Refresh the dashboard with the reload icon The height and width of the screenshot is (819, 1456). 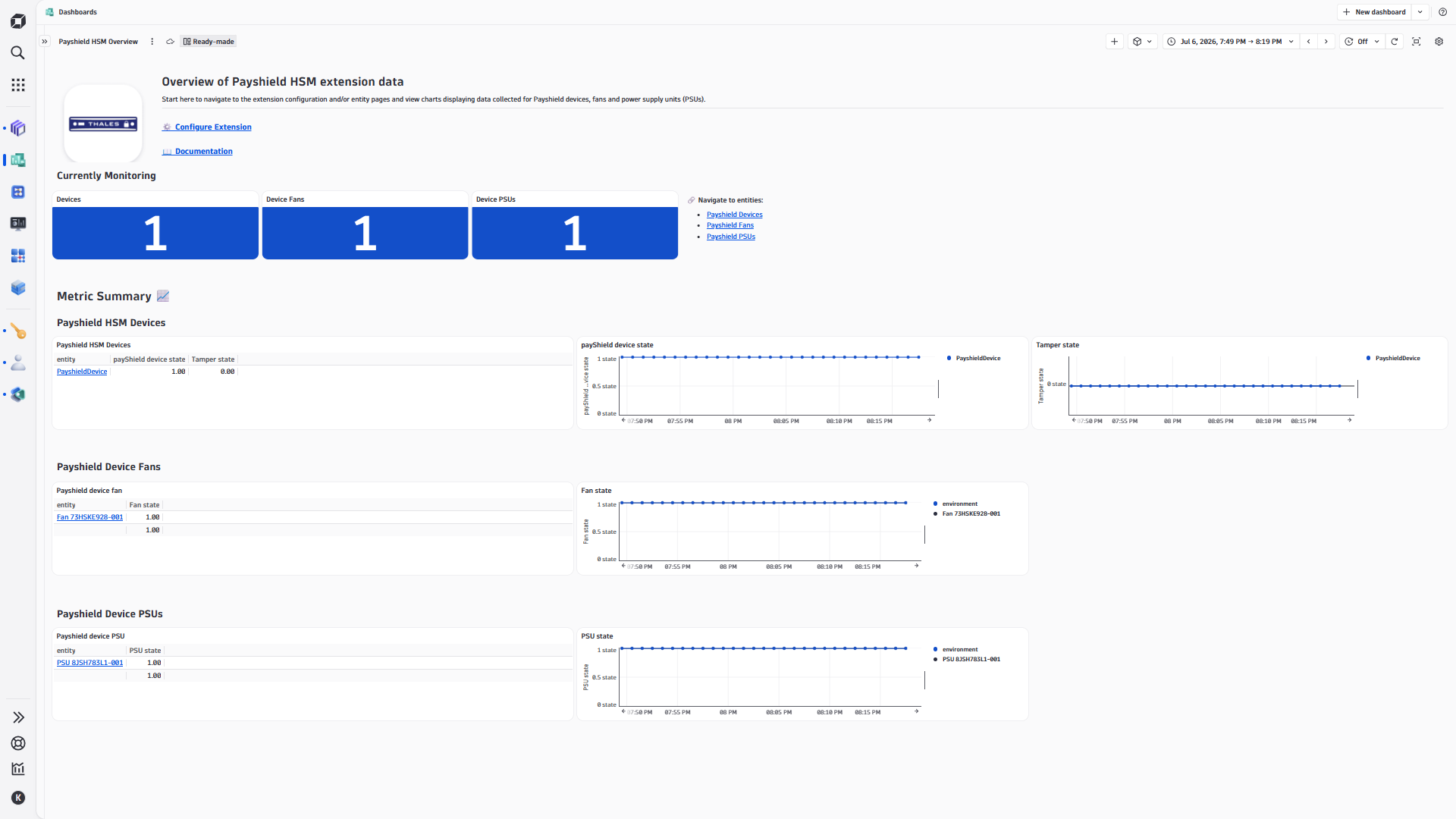(x=1394, y=42)
